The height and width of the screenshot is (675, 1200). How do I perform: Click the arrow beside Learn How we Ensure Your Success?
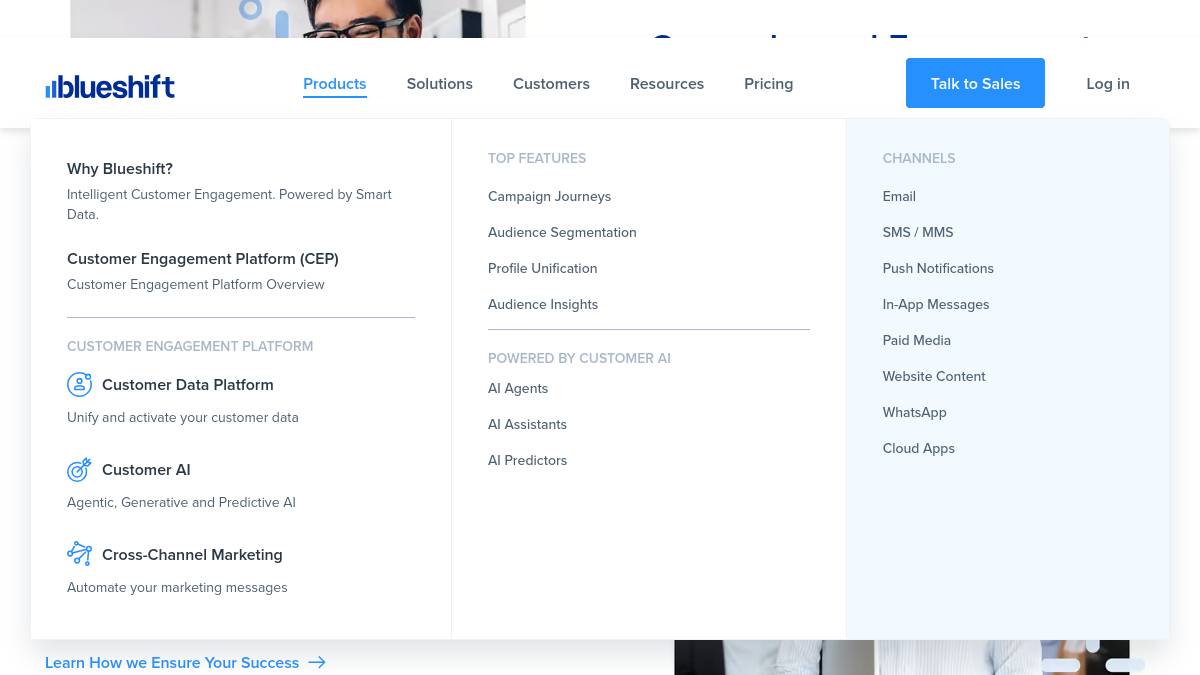click(317, 662)
